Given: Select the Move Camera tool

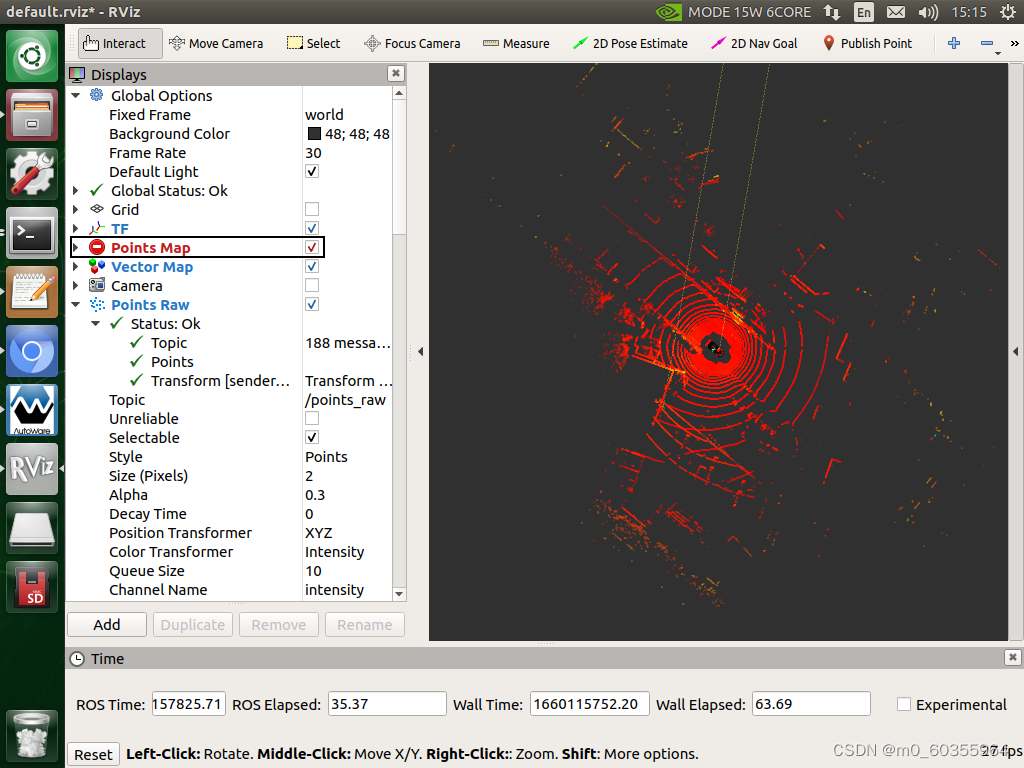Looking at the screenshot, I should (216, 44).
